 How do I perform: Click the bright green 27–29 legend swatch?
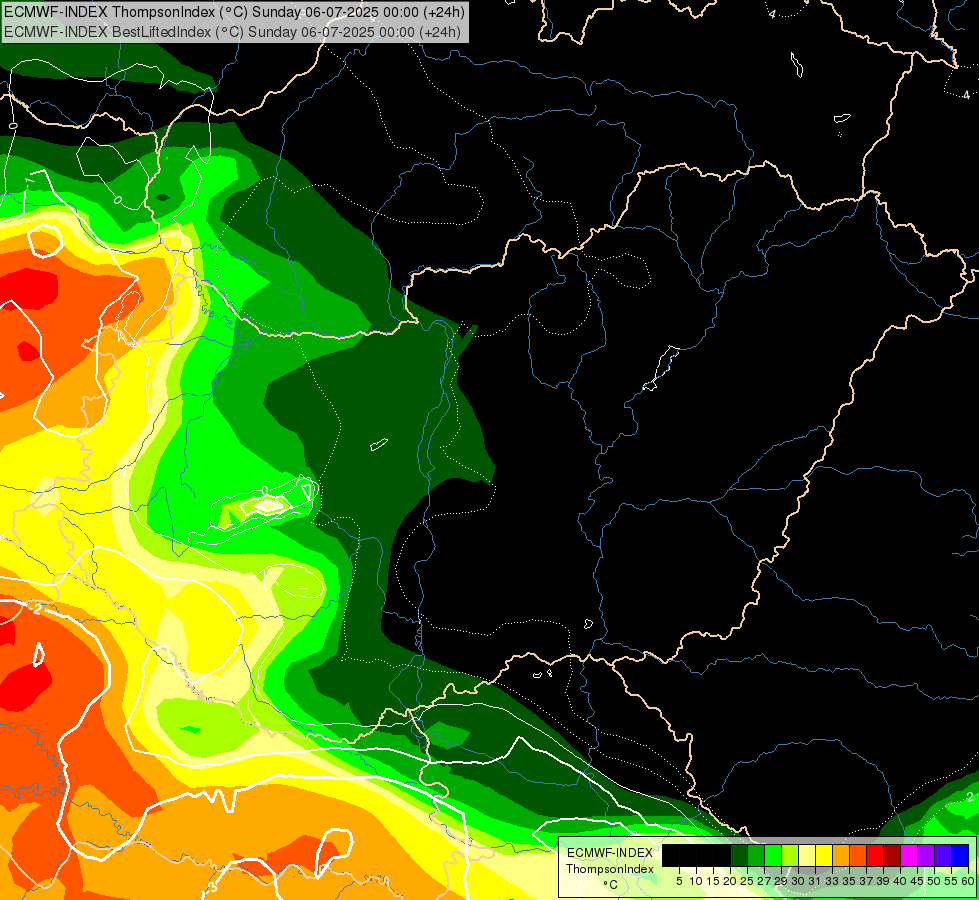coord(773,855)
